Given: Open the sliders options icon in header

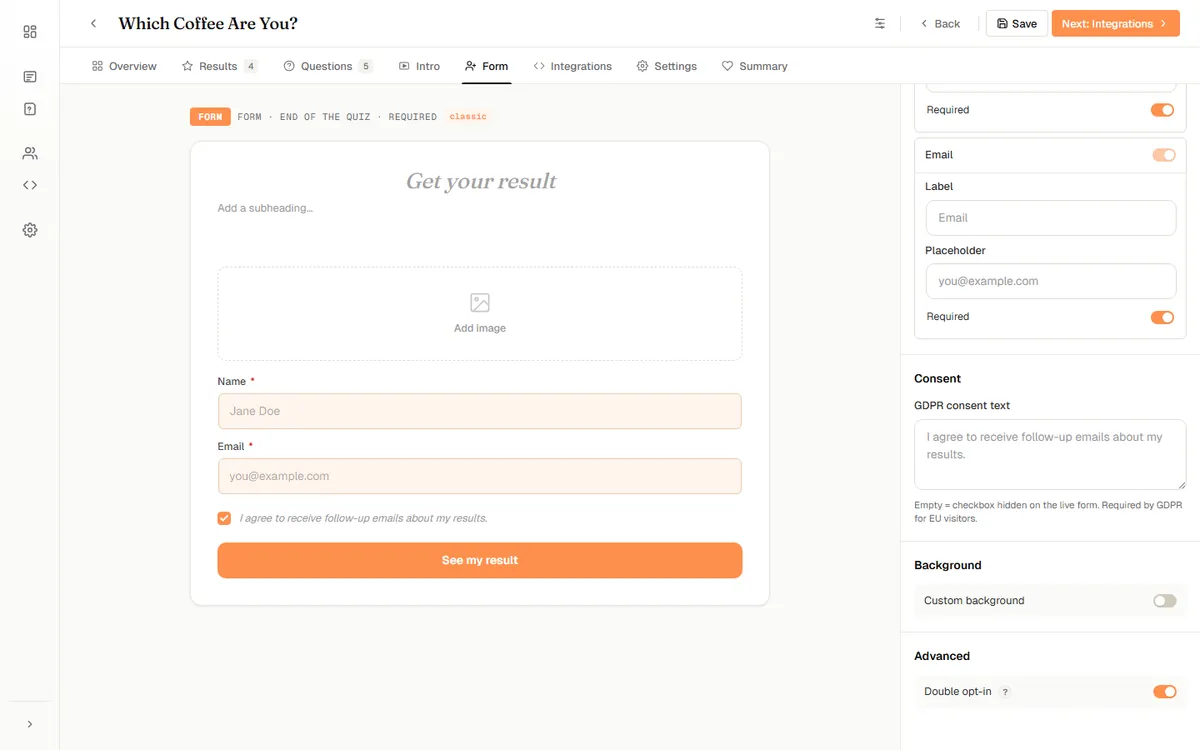Looking at the screenshot, I should tap(880, 23).
